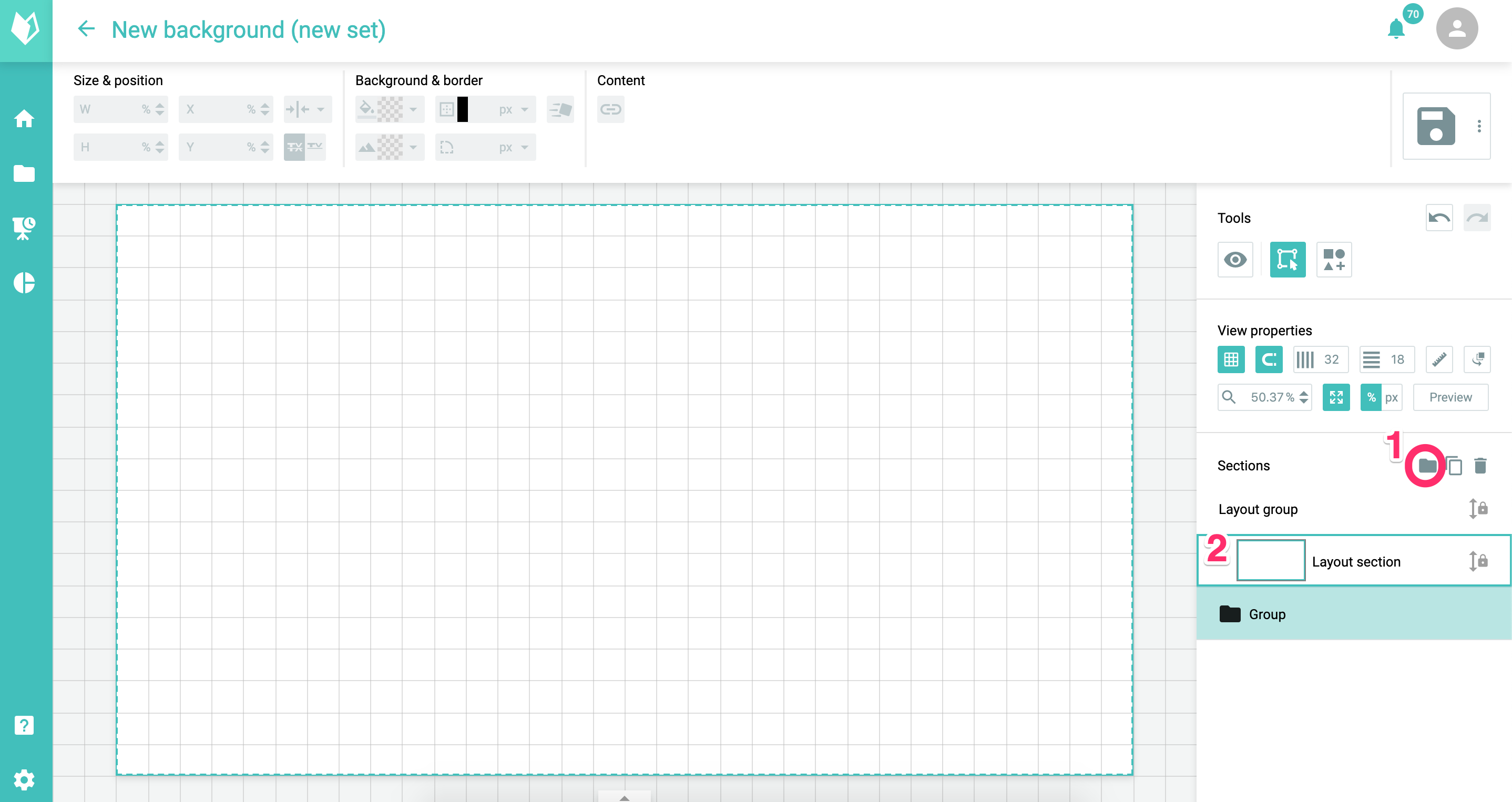Select the Group row

tap(1354, 614)
